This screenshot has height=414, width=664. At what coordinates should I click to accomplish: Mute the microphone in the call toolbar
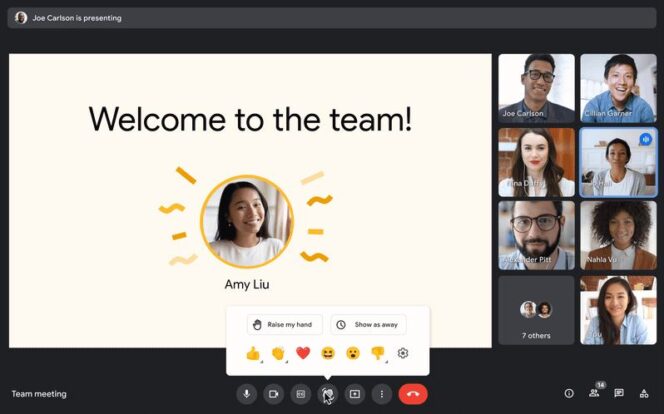click(246, 394)
